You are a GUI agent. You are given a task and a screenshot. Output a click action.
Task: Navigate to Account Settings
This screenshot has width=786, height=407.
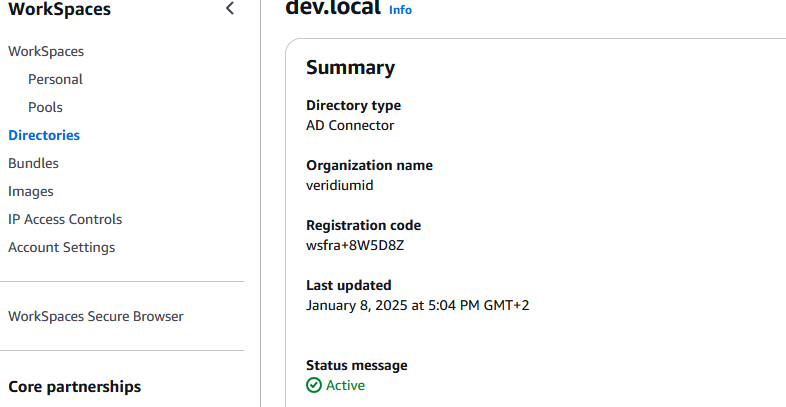61,247
